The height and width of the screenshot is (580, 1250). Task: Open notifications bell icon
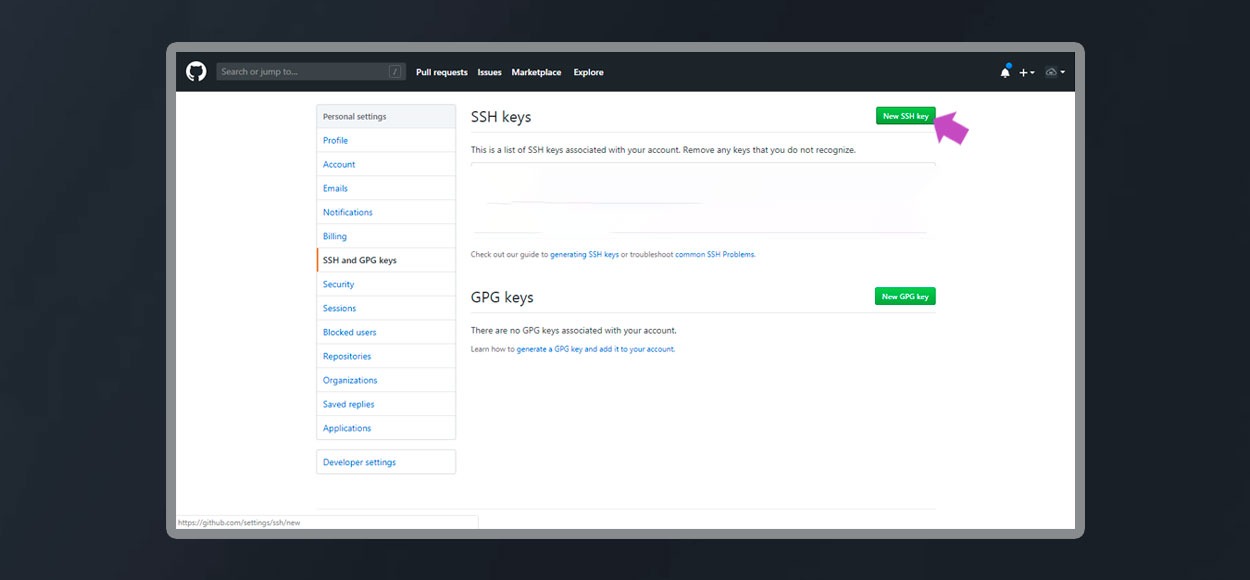1005,72
